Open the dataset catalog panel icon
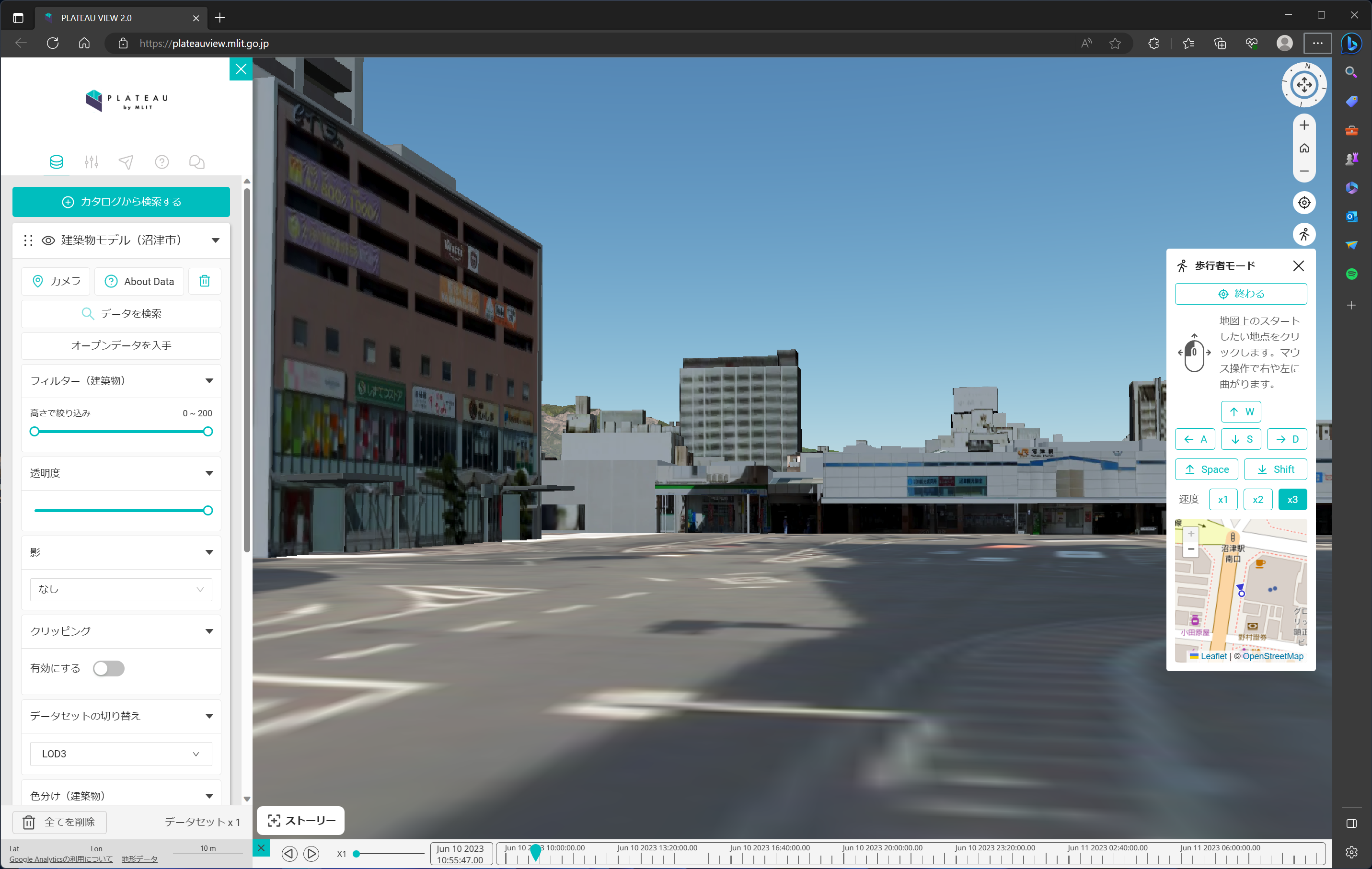This screenshot has height=869, width=1372. [56, 162]
